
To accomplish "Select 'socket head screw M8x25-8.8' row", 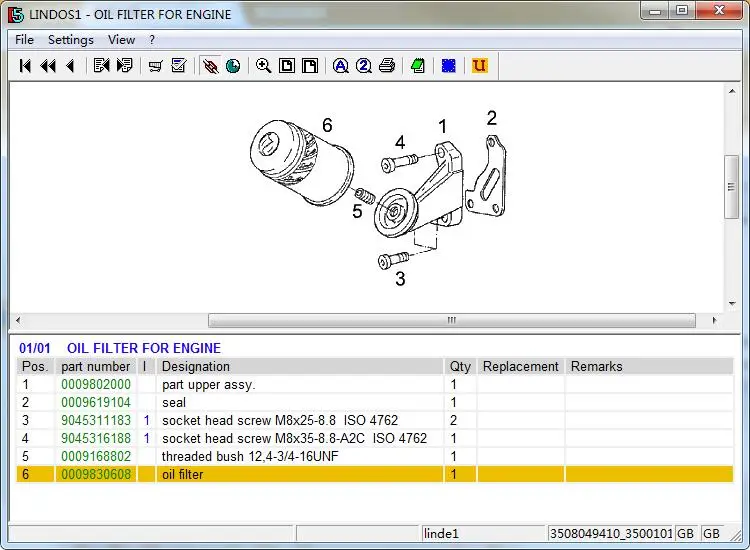I will click(x=375, y=420).
